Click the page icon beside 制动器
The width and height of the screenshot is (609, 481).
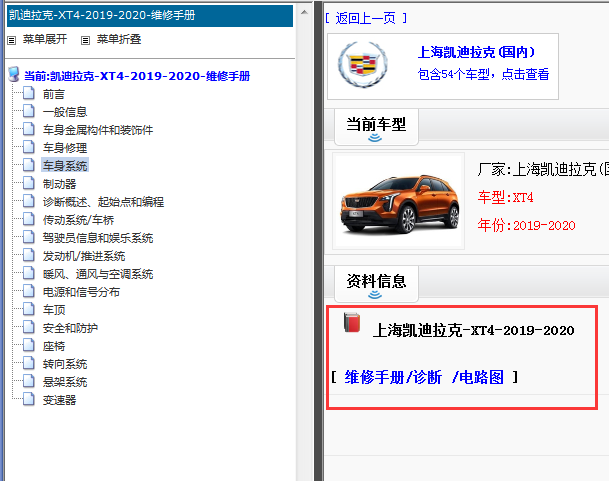pos(29,183)
